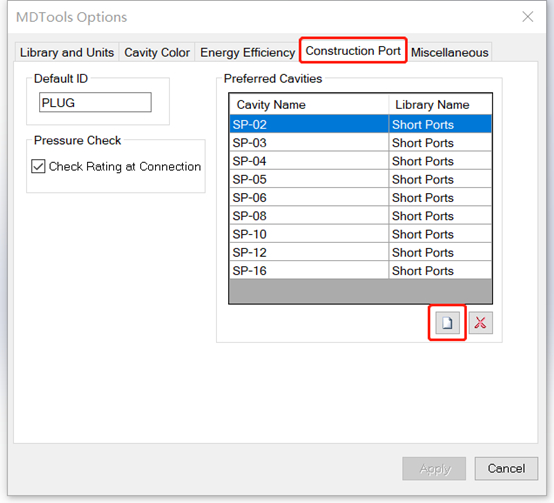The image size is (554, 503).
Task: Select the SP-03 cavity row
Action: pyautogui.click(x=360, y=143)
